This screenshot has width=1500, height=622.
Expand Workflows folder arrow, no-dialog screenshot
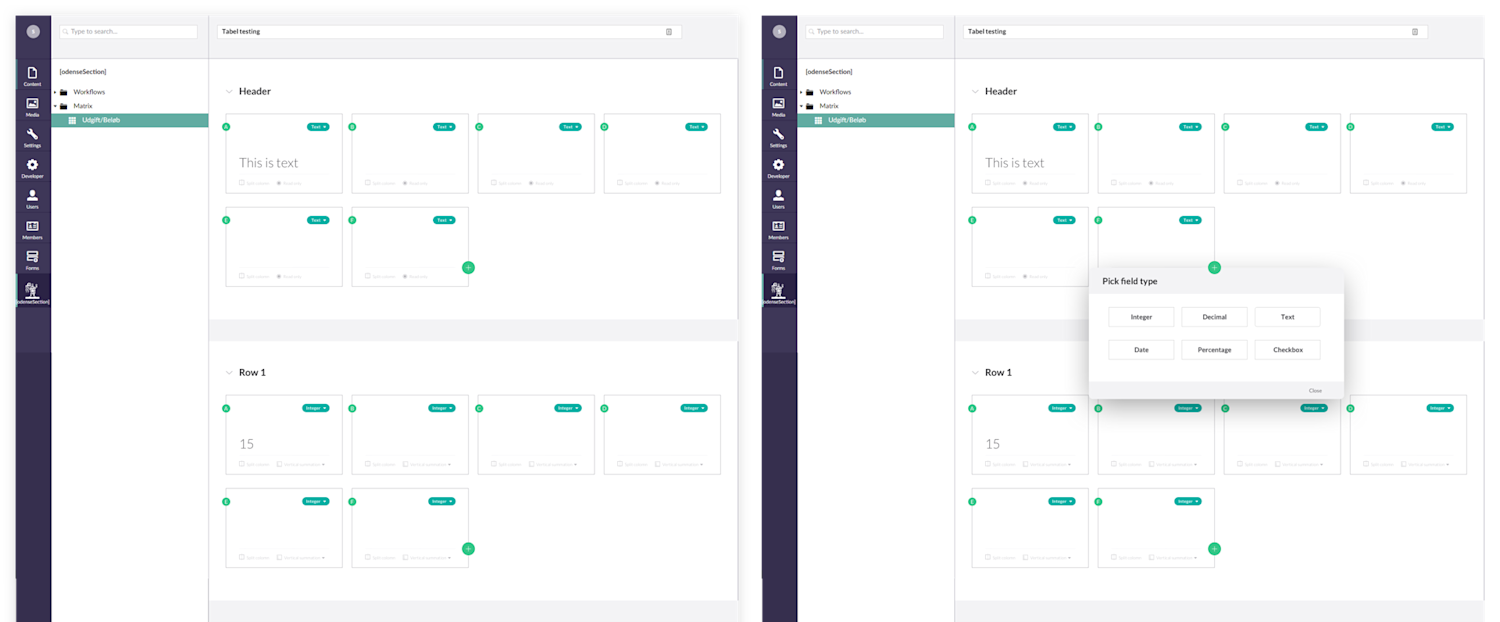click(55, 92)
